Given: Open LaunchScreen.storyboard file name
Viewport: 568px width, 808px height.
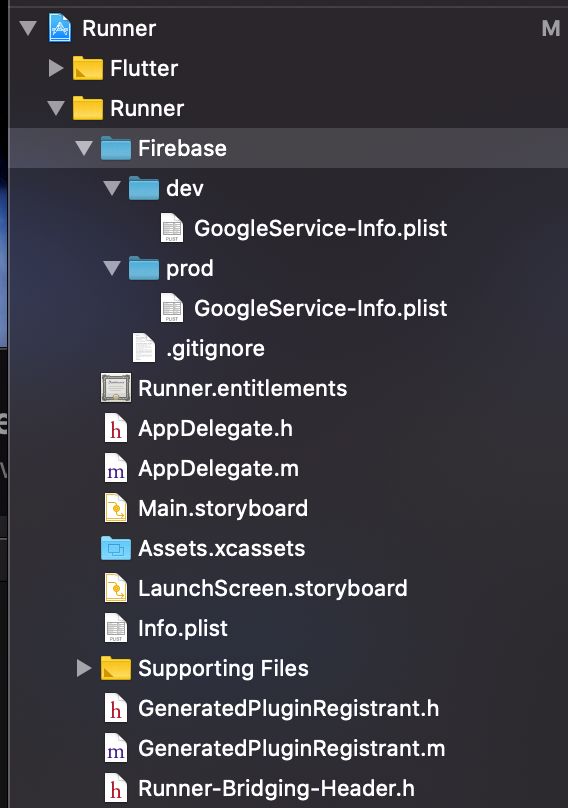Looking at the screenshot, I should click(273, 589).
